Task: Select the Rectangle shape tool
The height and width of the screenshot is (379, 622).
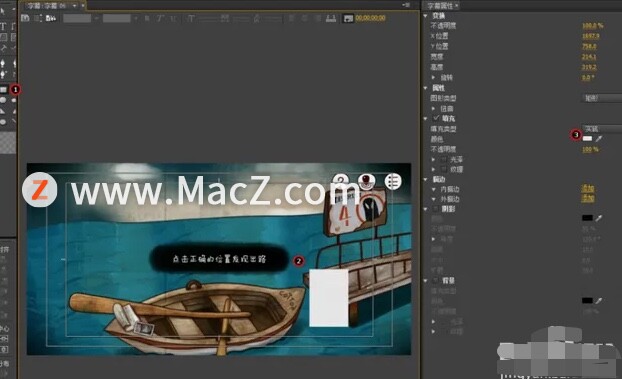Action: click(4, 90)
